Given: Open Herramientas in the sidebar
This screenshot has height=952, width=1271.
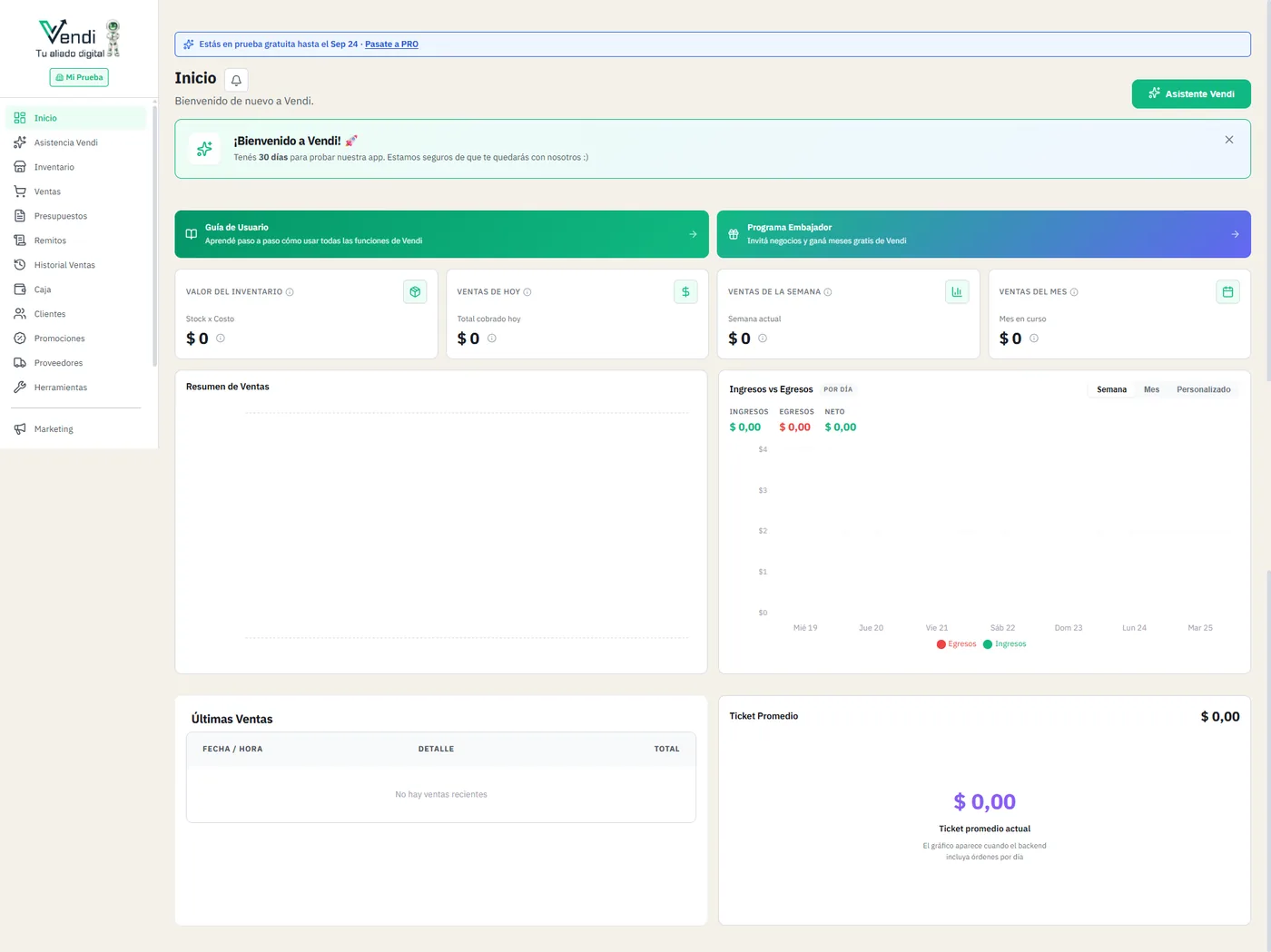Looking at the screenshot, I should (x=76, y=388).
